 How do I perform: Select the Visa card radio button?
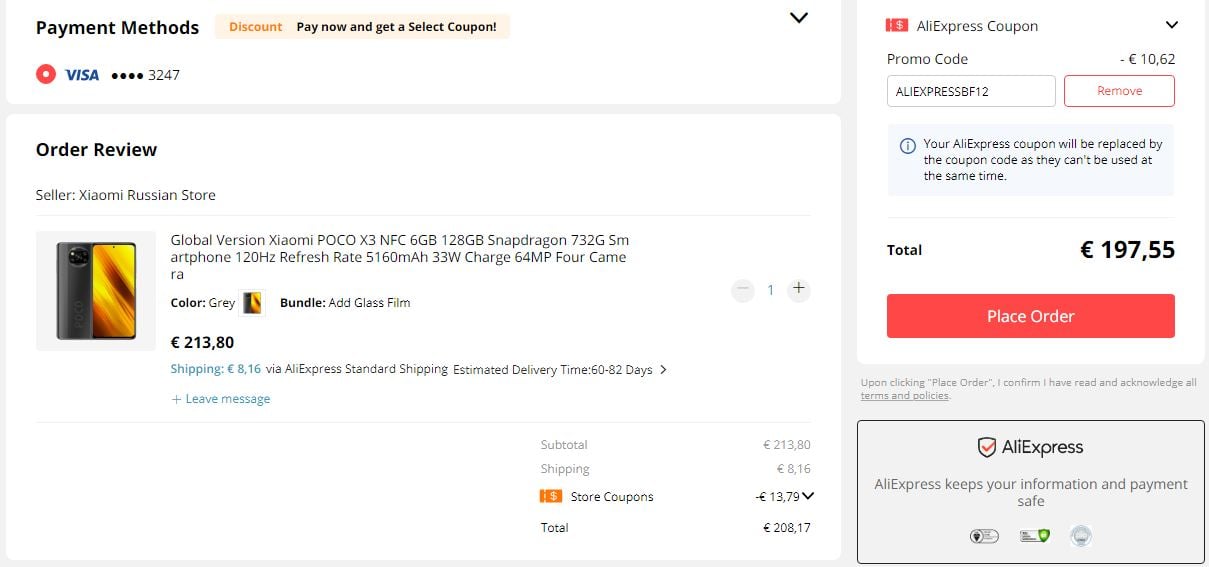(45, 74)
